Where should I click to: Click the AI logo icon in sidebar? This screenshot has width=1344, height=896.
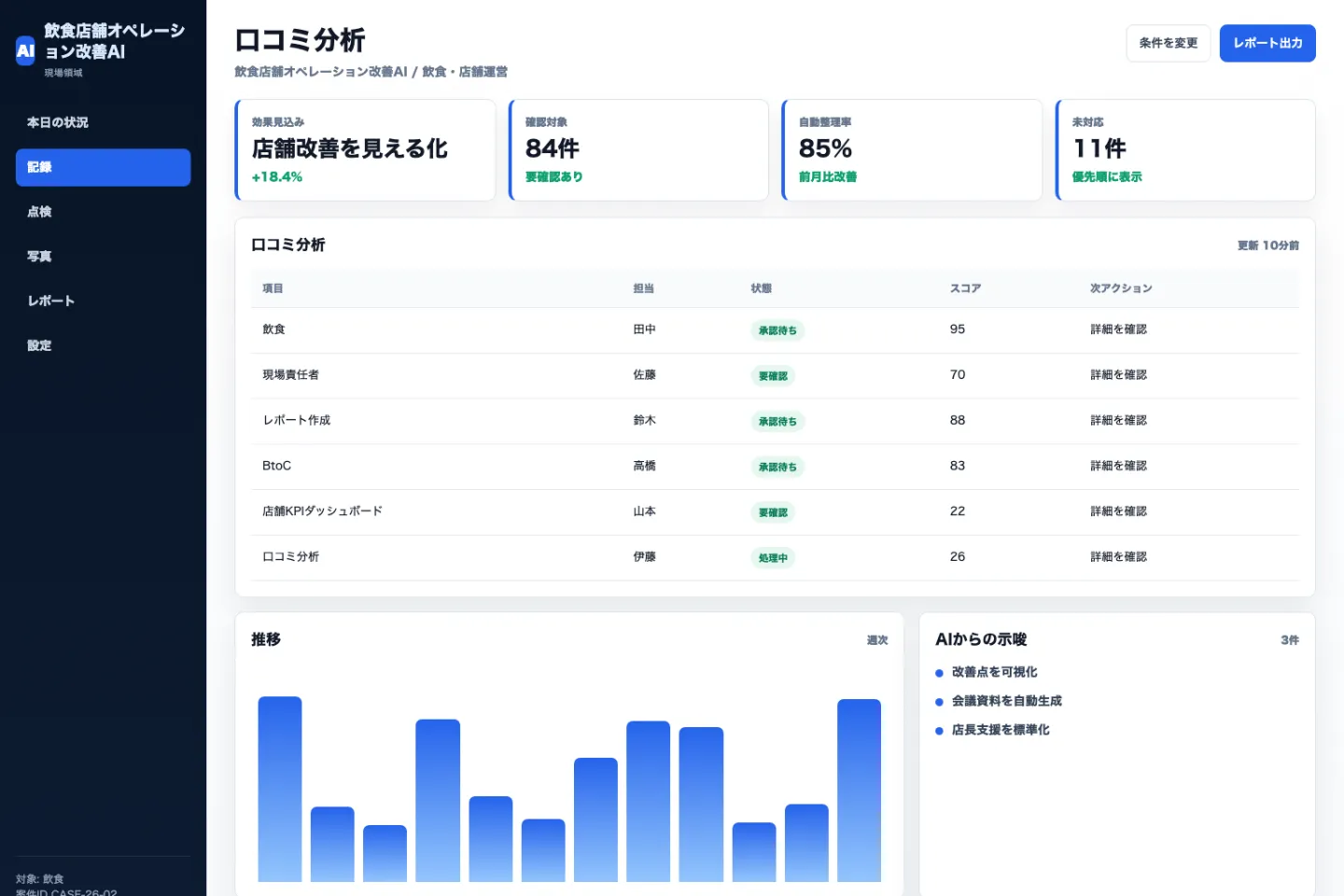tap(25, 50)
